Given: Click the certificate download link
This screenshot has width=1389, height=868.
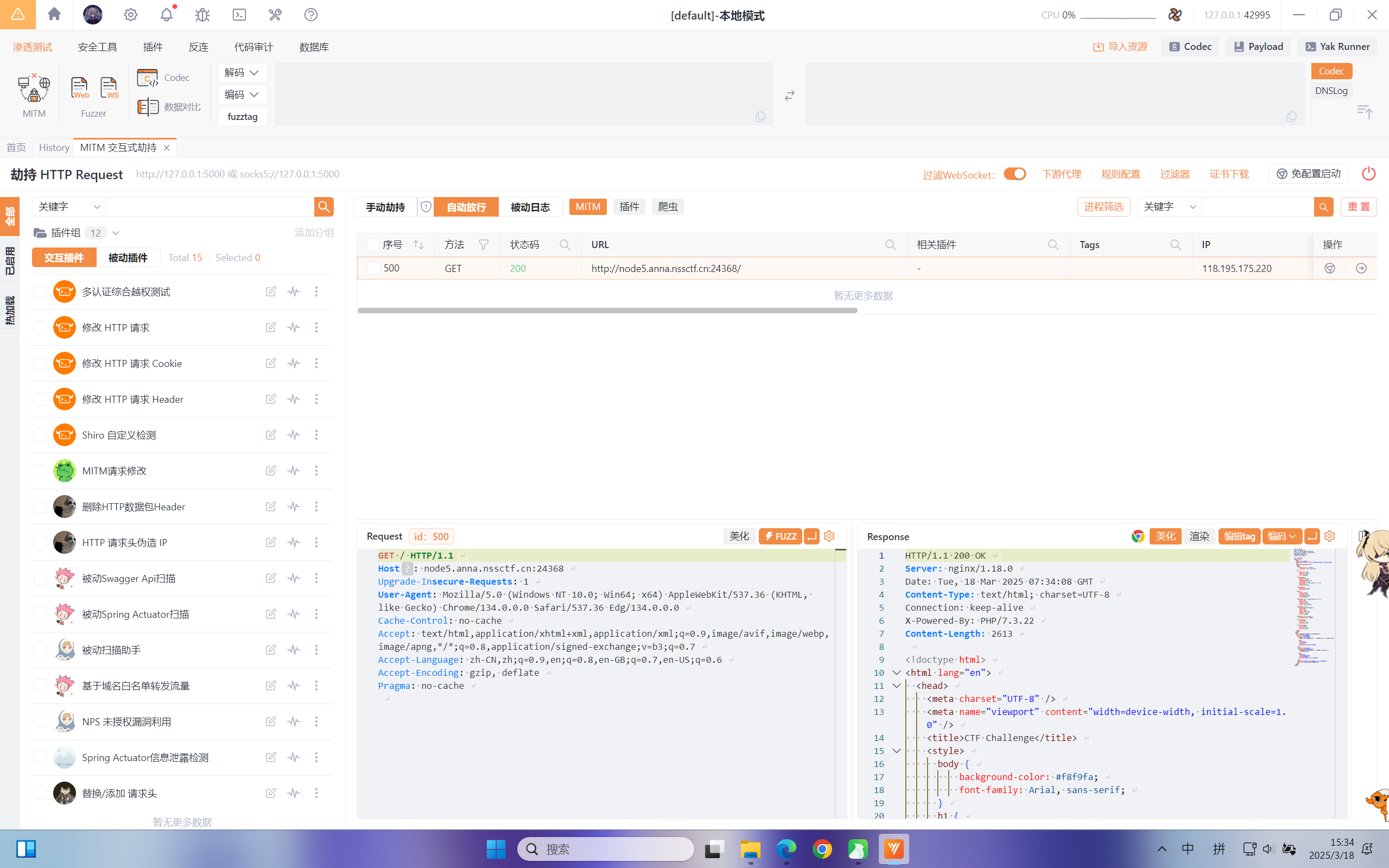Looking at the screenshot, I should (x=1229, y=174).
